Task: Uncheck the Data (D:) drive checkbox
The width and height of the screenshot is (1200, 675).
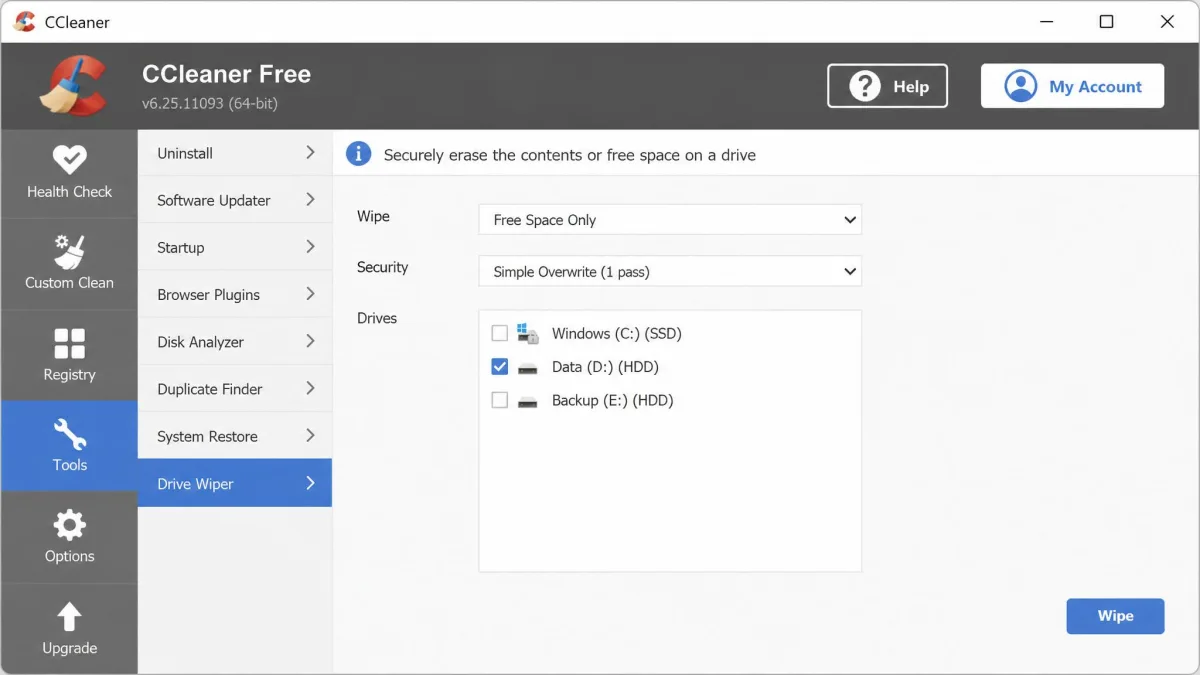Action: (500, 367)
